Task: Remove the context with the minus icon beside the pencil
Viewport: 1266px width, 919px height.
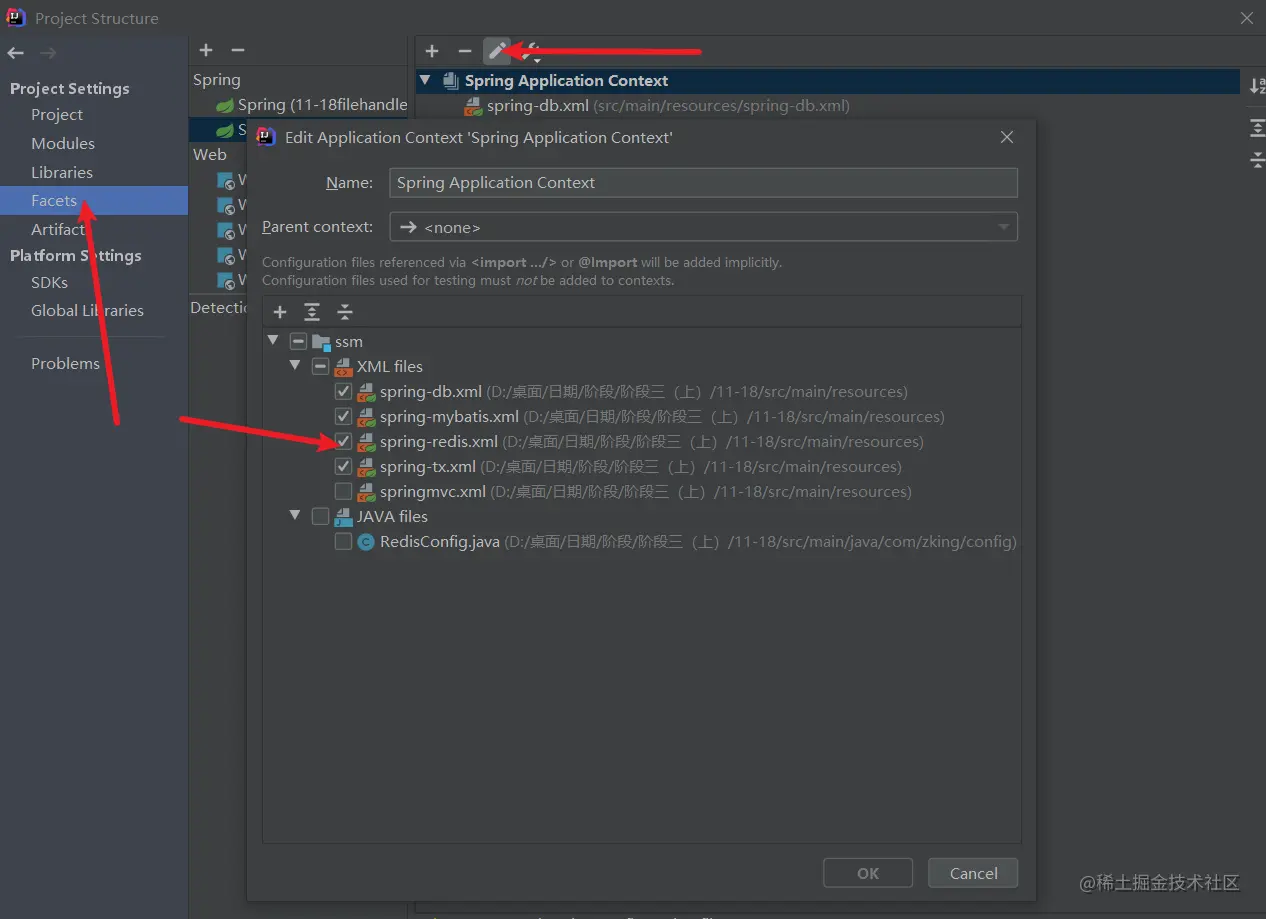Action: coord(464,51)
